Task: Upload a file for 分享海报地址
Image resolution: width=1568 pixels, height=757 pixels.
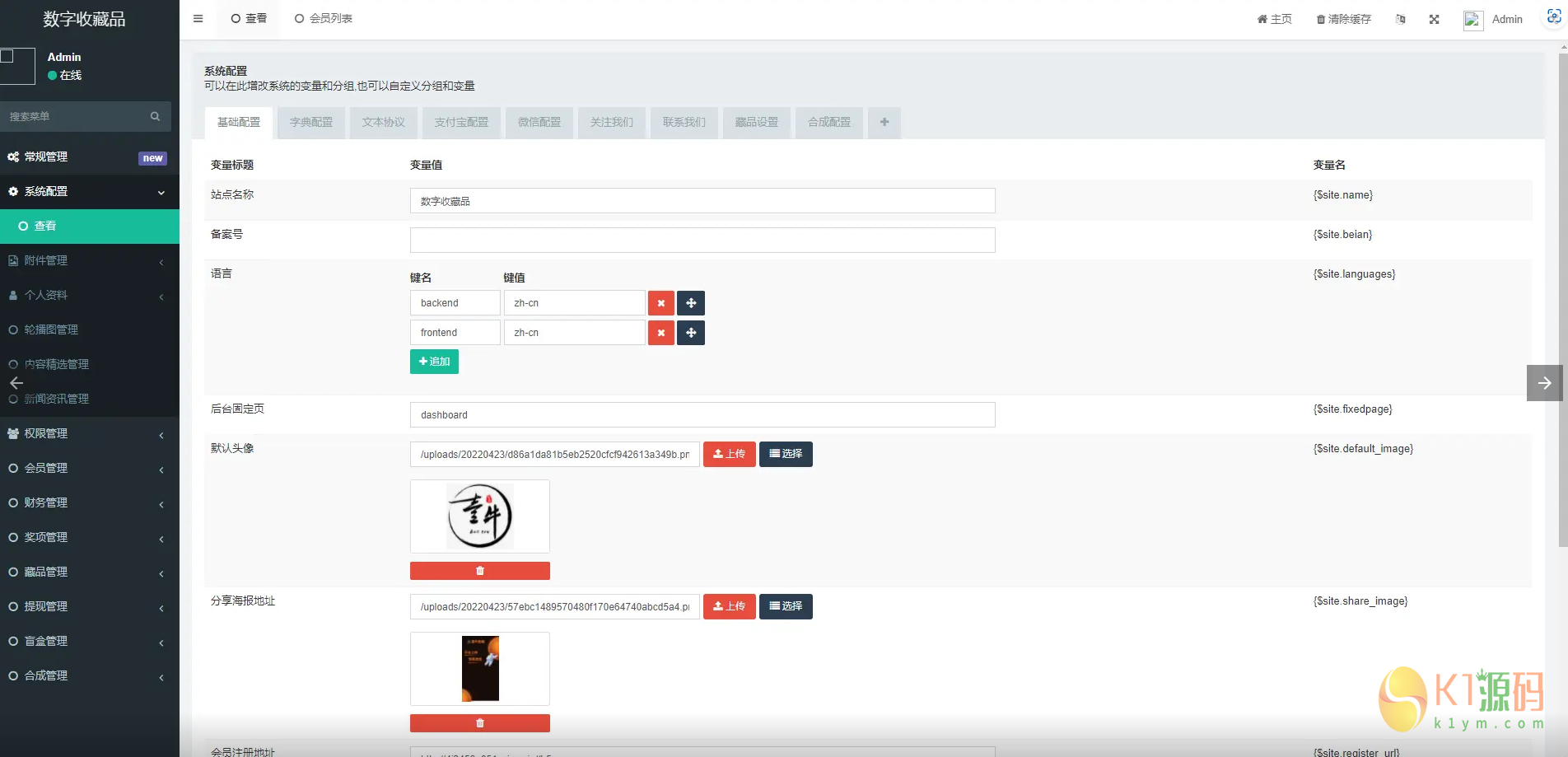Action: point(730,607)
